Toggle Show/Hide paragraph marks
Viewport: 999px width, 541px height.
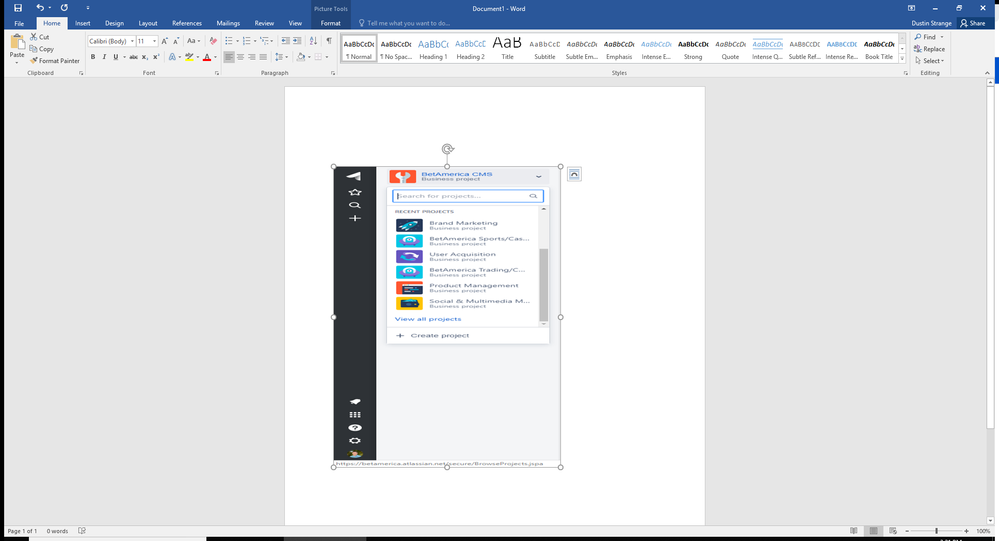pyautogui.click(x=329, y=41)
